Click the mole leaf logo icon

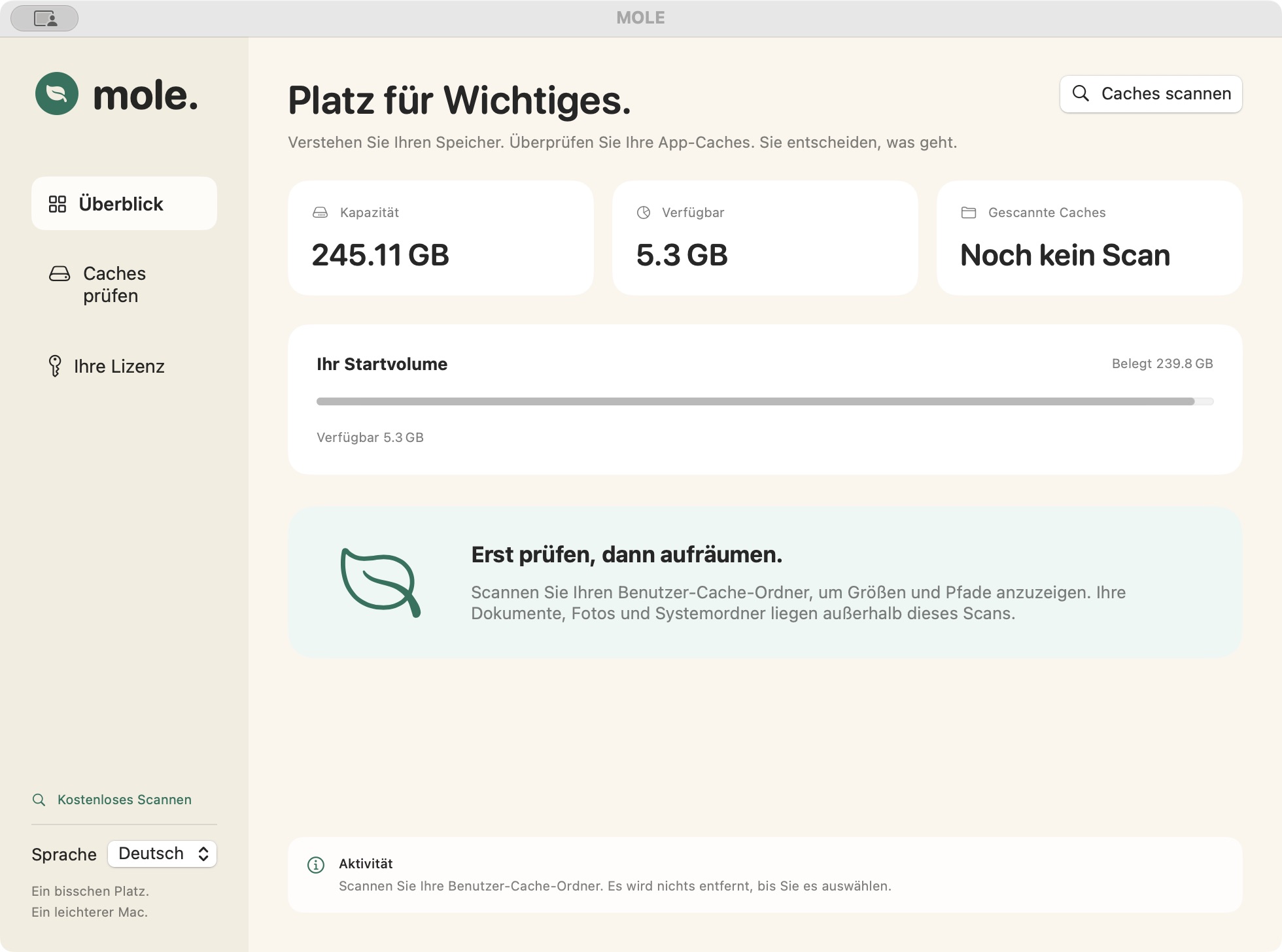[57, 93]
